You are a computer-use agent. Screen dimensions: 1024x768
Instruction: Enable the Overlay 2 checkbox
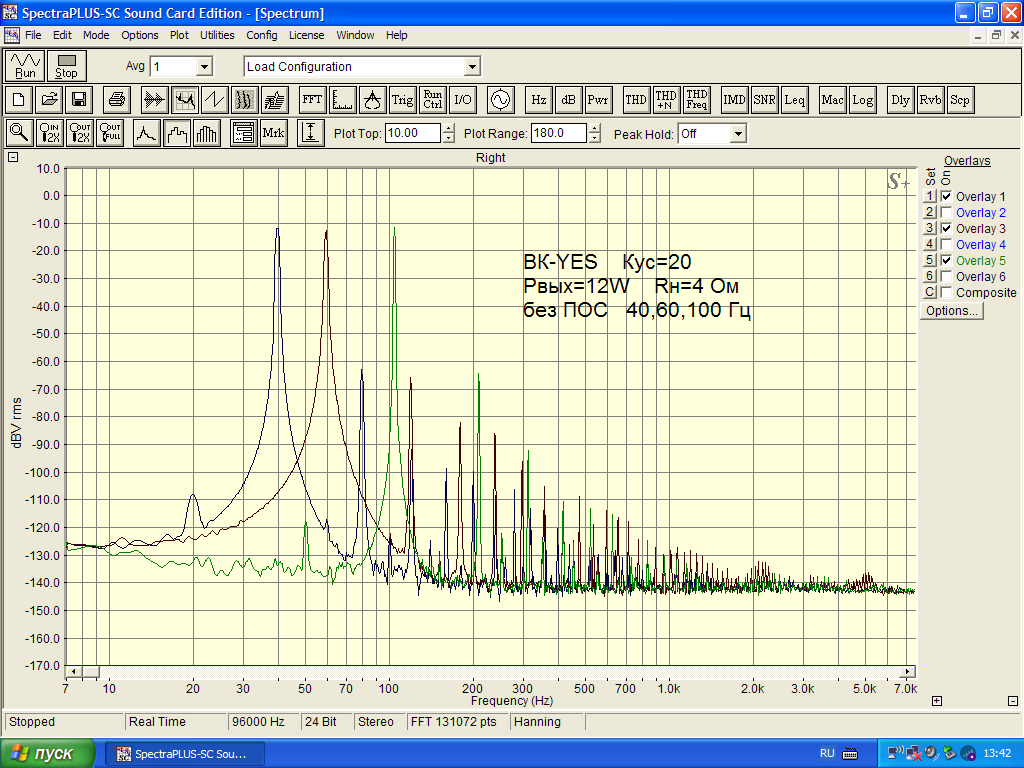pyautogui.click(x=946, y=212)
